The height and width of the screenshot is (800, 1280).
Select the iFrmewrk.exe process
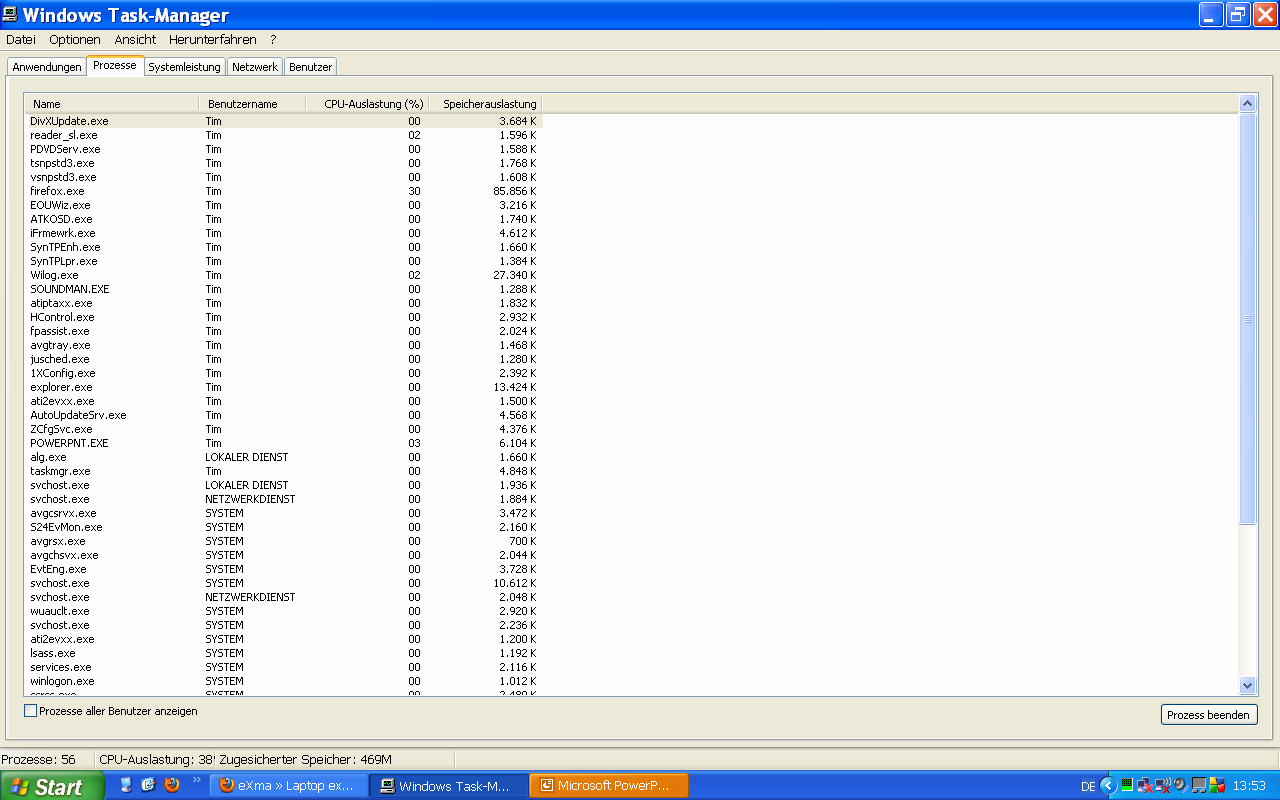[283, 233]
